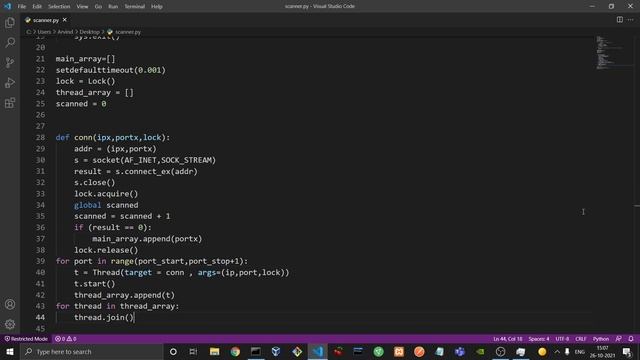Image resolution: width=640 pixels, height=360 pixels.
Task: Open the Run and Debug view
Action: (10, 82)
